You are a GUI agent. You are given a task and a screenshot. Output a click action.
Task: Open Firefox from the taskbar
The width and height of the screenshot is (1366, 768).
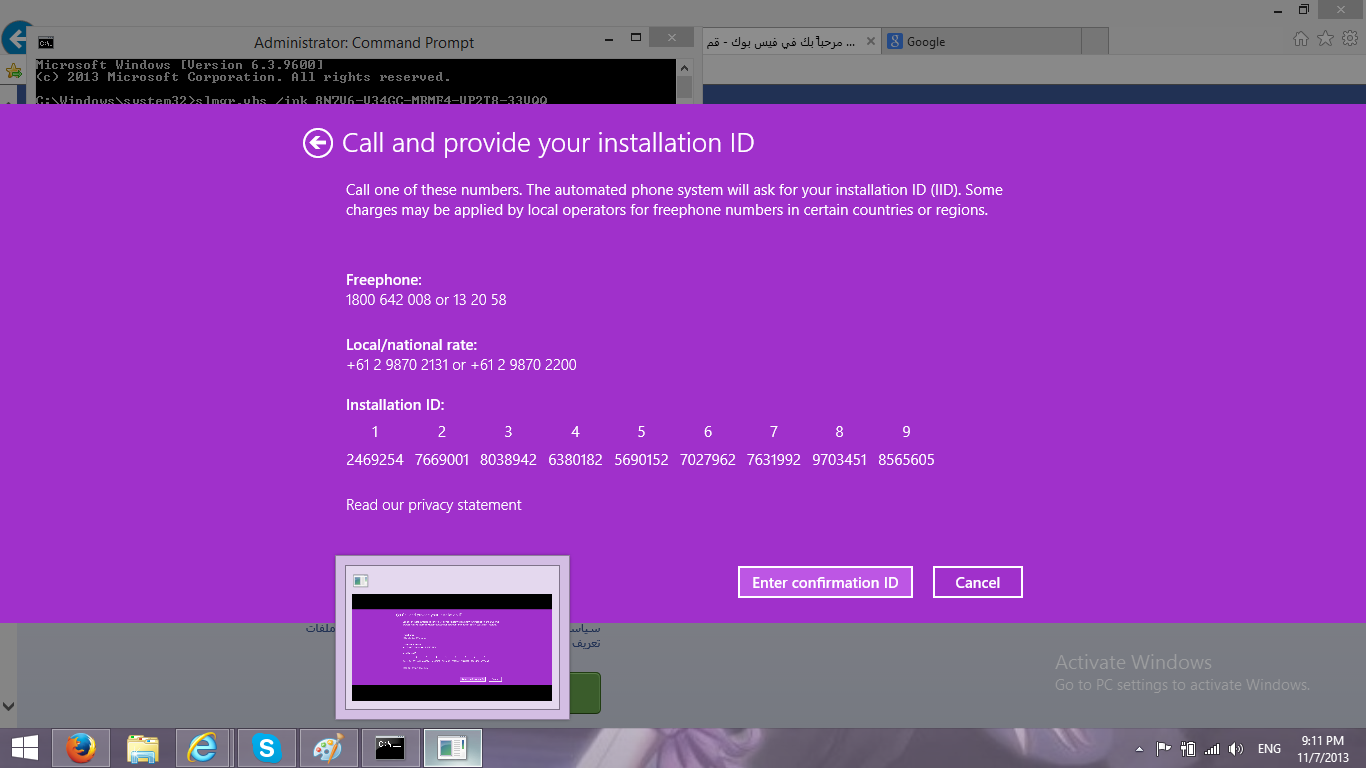pos(80,748)
